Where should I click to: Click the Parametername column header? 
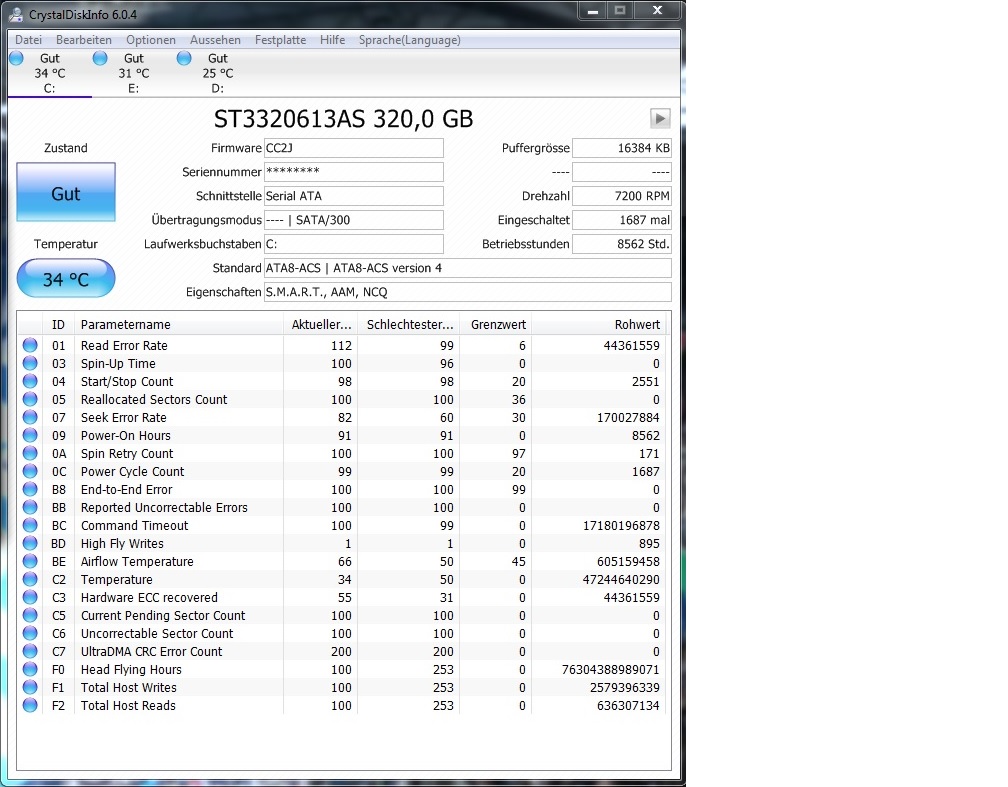[x=179, y=325]
